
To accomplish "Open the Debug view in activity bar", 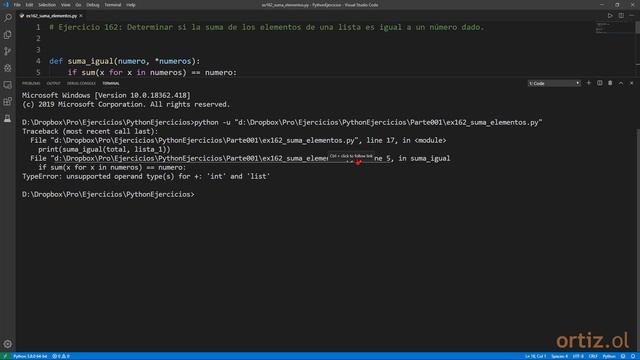I will (x=7, y=68).
